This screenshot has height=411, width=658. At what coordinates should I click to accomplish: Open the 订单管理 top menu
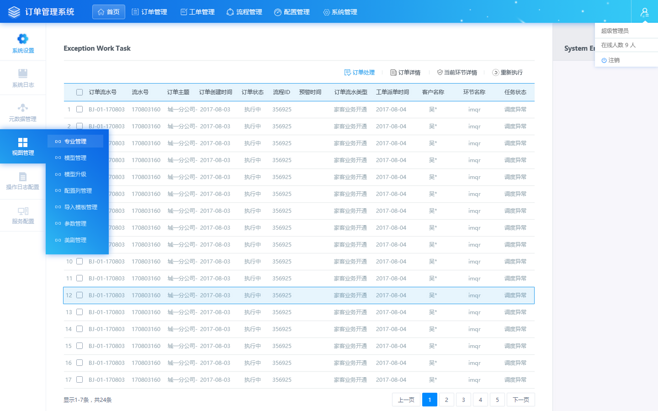coord(149,12)
